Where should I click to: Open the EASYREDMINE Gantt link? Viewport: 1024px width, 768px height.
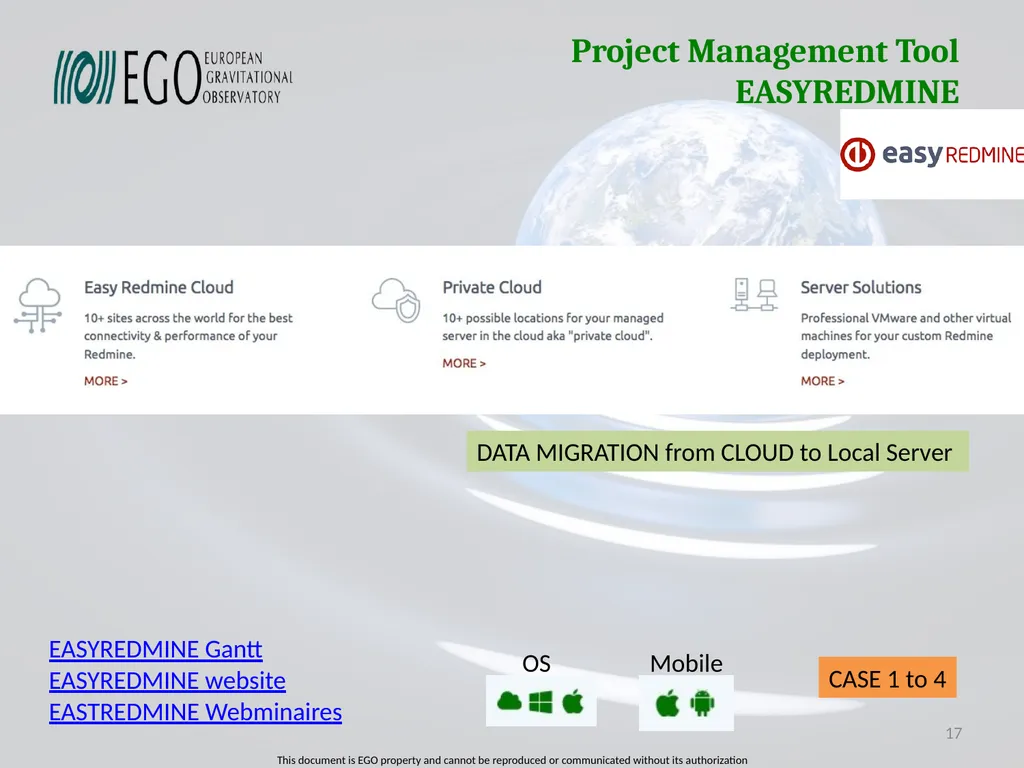coord(155,649)
